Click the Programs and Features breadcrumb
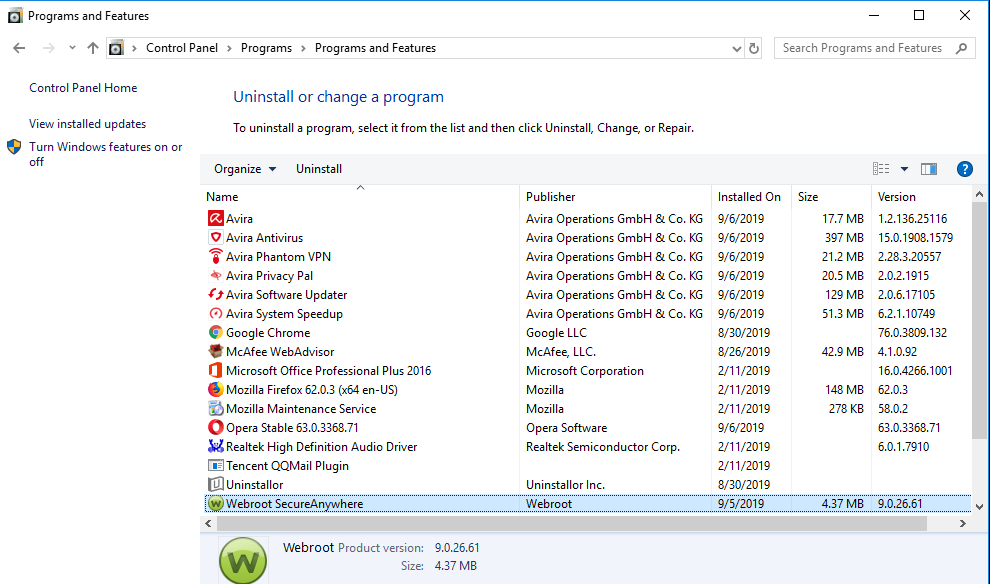Viewport: 990px width, 584px height. tap(375, 48)
